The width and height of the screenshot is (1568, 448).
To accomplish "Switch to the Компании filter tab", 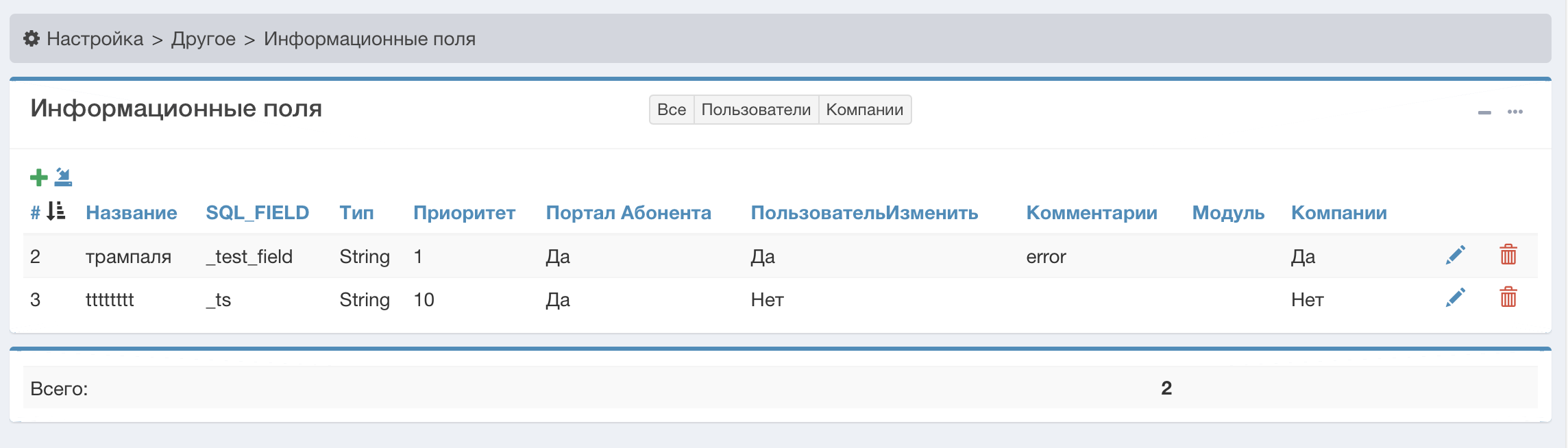I will click(864, 110).
